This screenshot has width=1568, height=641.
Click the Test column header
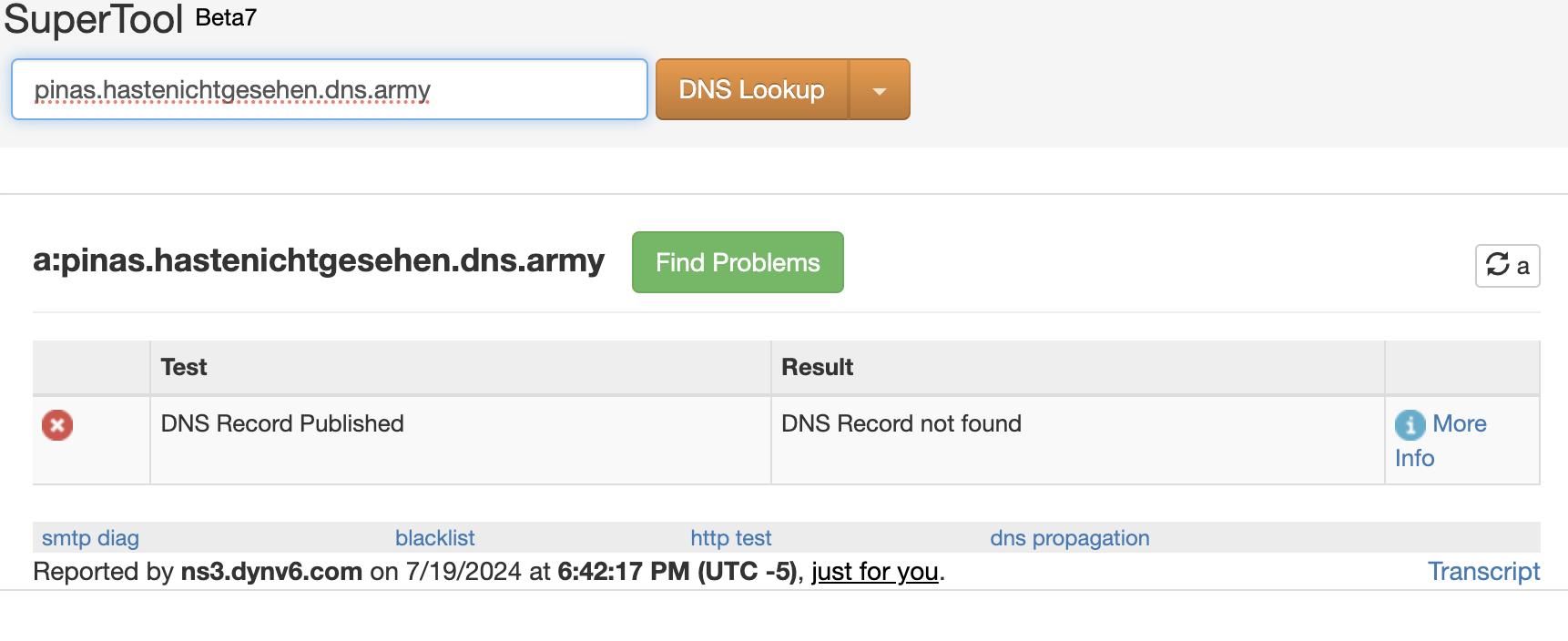(x=184, y=367)
